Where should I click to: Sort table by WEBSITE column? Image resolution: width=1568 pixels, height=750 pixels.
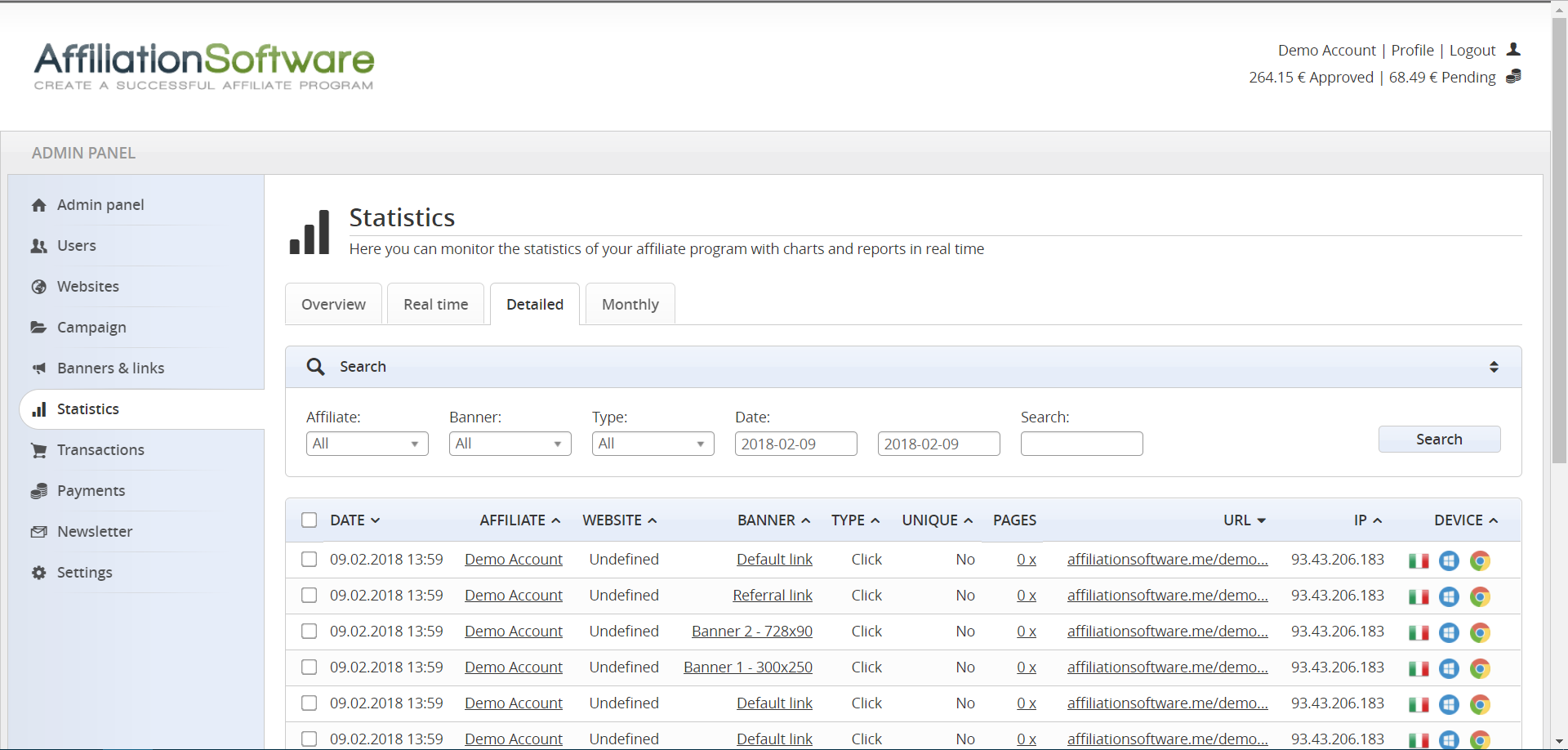(620, 520)
